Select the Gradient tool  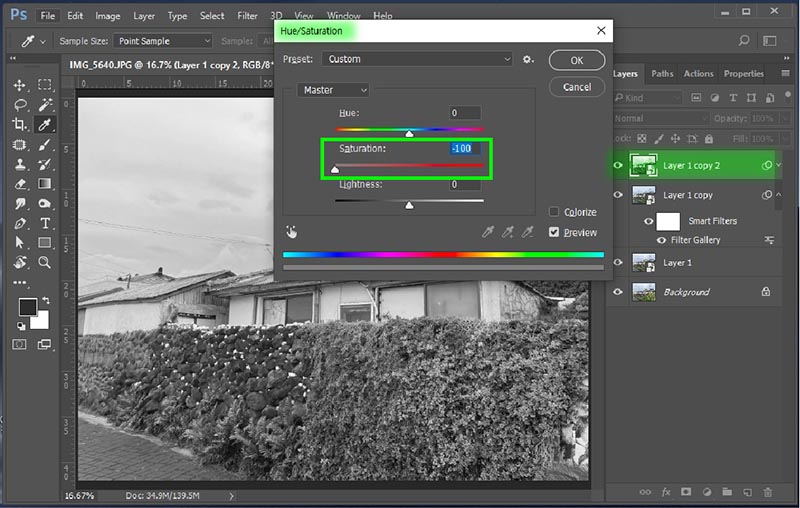[x=44, y=184]
